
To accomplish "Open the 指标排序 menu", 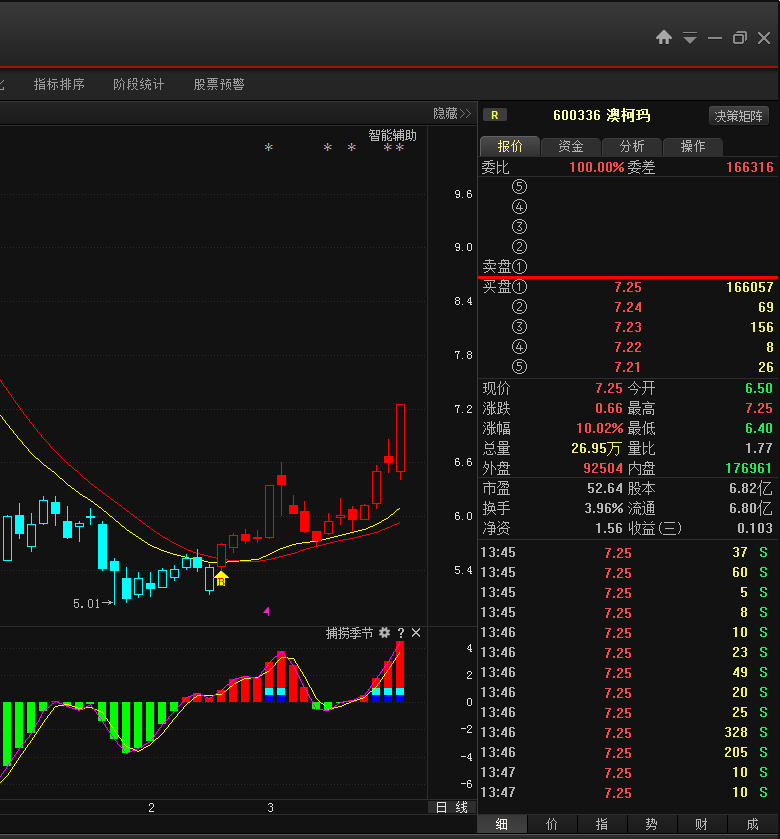I will (59, 84).
